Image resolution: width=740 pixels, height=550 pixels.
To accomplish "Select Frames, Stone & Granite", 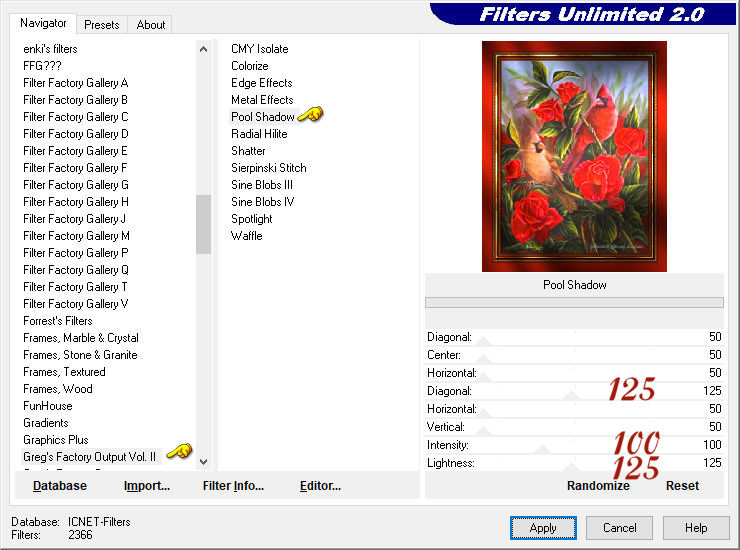I will tap(80, 355).
